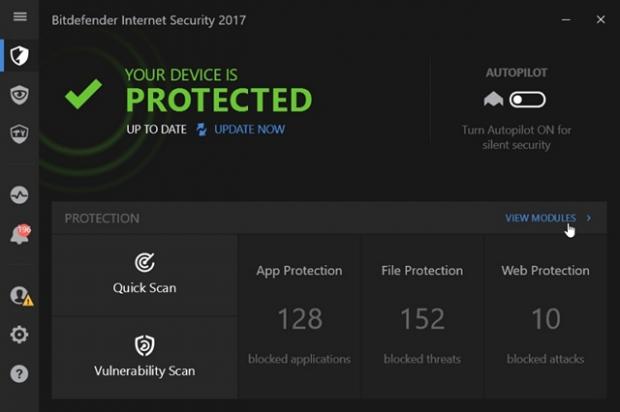620x412 pixels.
Task: Turn on the Autopilot switch
Action: (527, 99)
